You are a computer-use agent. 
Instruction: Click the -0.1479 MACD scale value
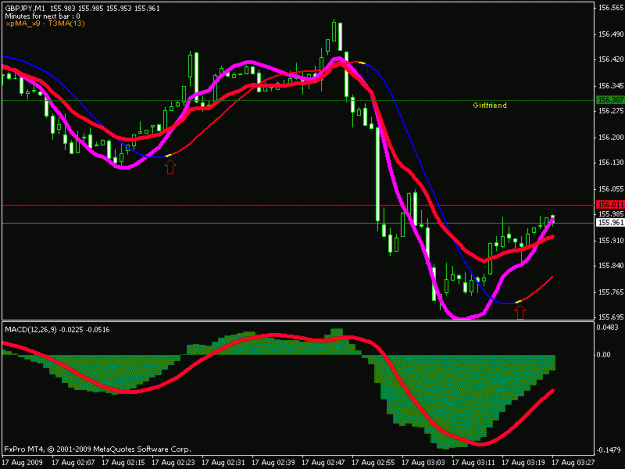(608, 450)
